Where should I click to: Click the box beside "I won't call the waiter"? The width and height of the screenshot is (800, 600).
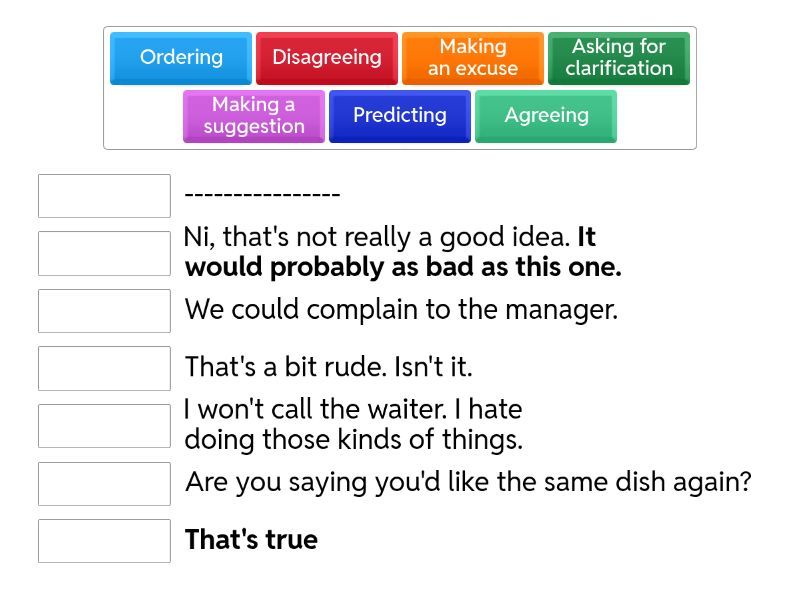pyautogui.click(x=105, y=426)
